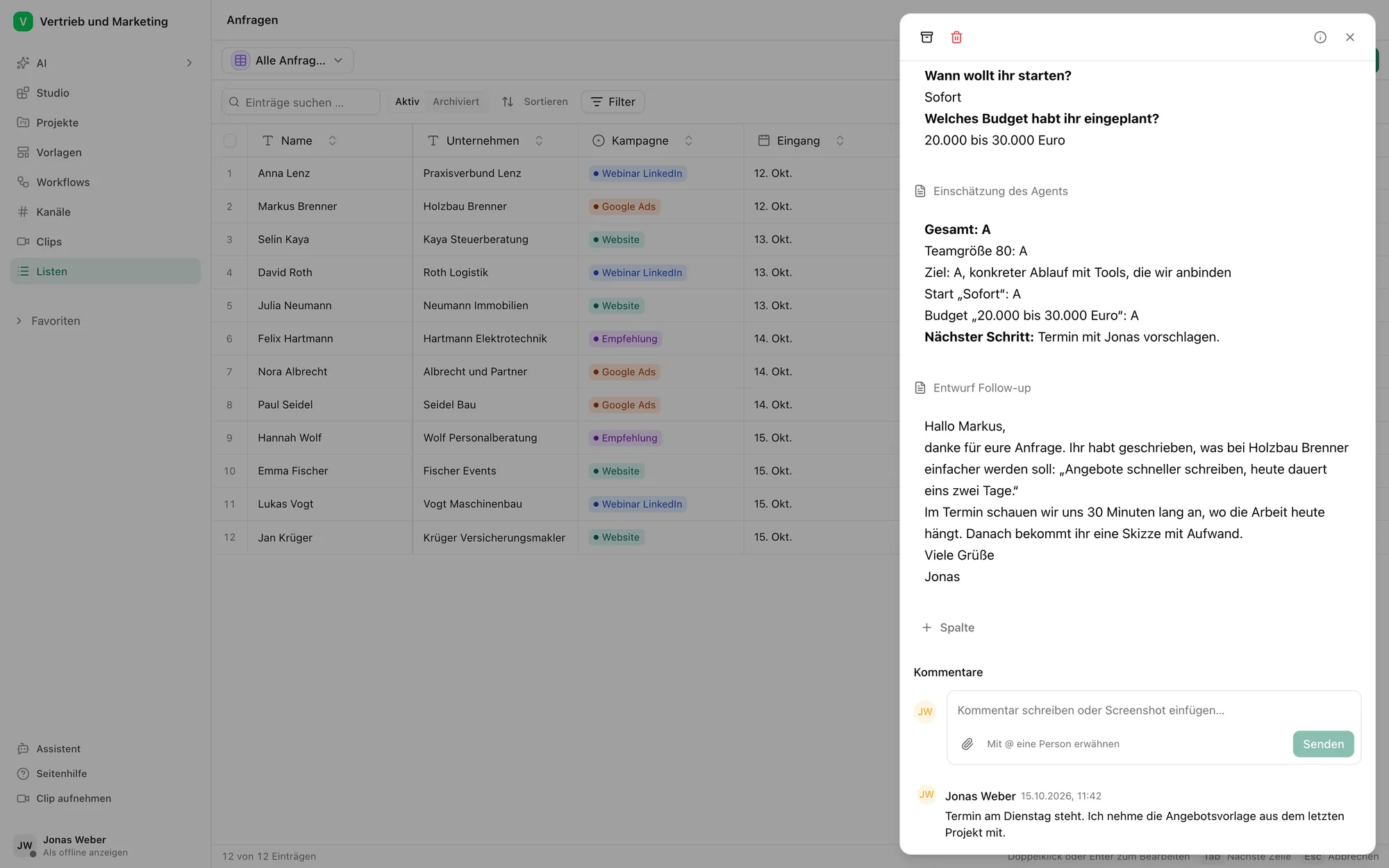Sort by the Unternehmen column arrows
The width and height of the screenshot is (1389, 868).
pyautogui.click(x=539, y=141)
